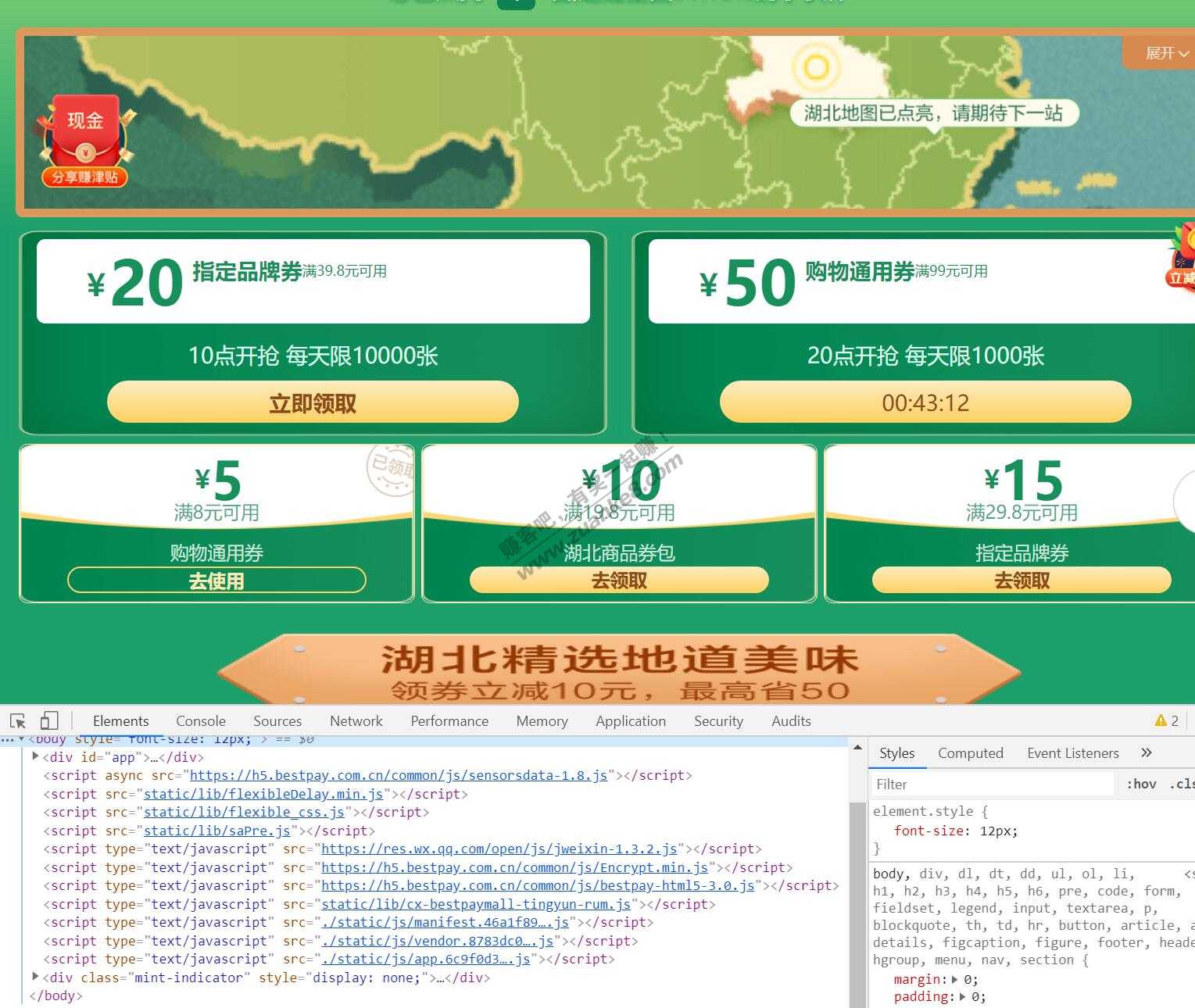Click the 20点开抢 每天限1000张 text
This screenshot has width=1195, height=1008.
click(x=925, y=356)
